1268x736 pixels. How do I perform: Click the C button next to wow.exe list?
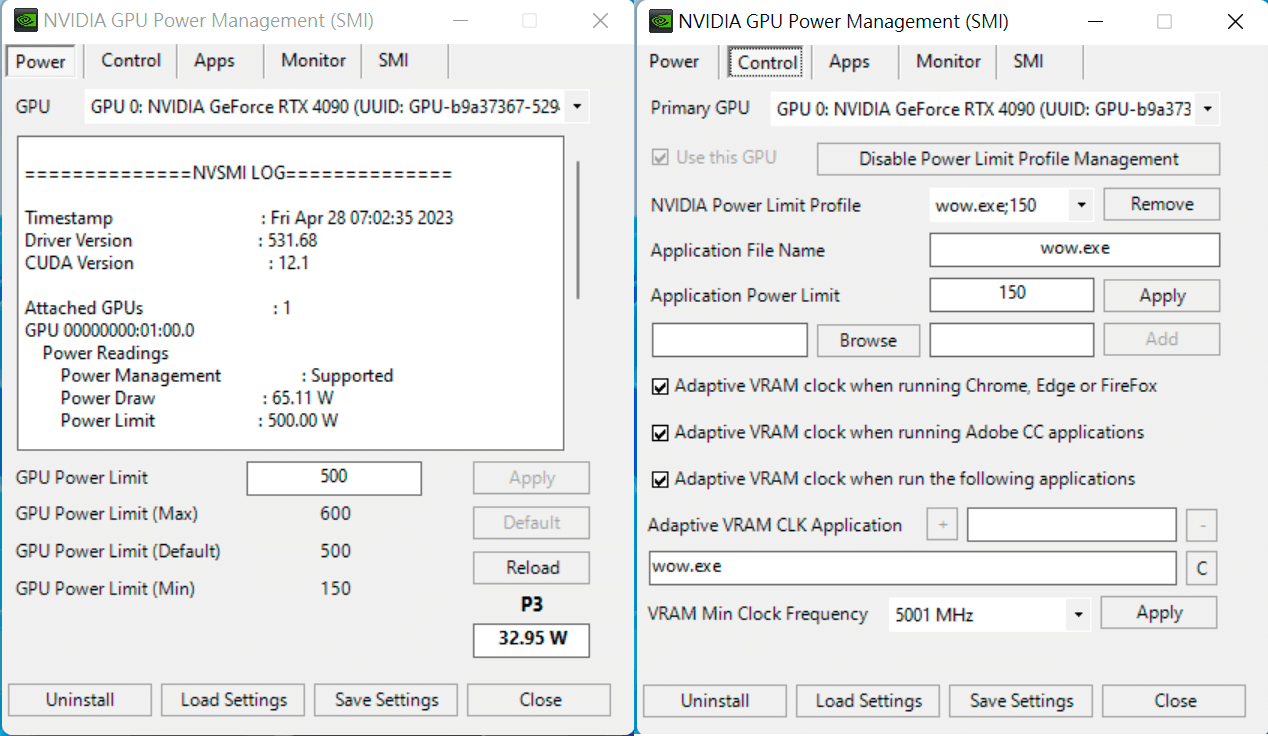1201,568
